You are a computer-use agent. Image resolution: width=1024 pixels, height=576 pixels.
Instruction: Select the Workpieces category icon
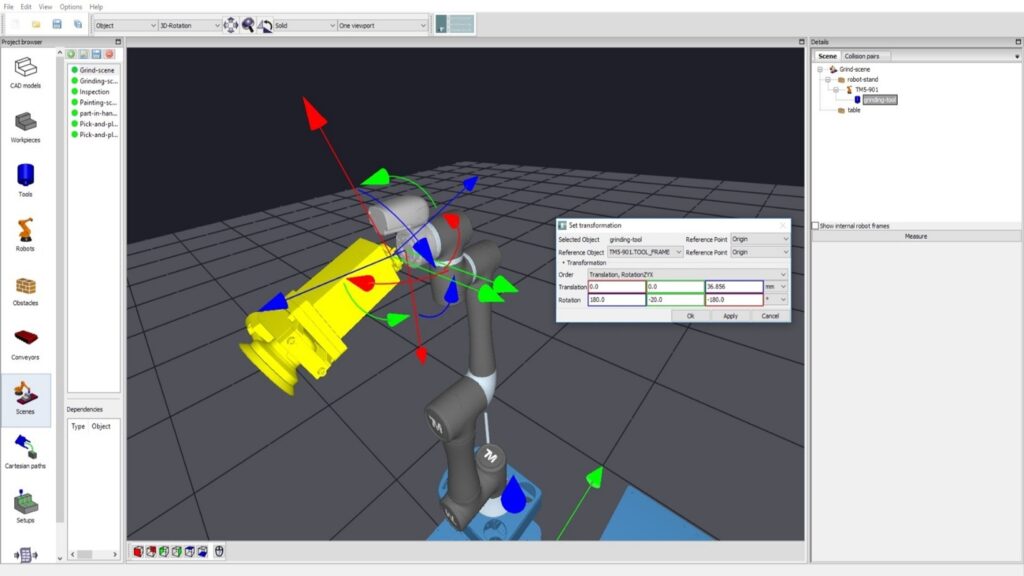pos(25,125)
